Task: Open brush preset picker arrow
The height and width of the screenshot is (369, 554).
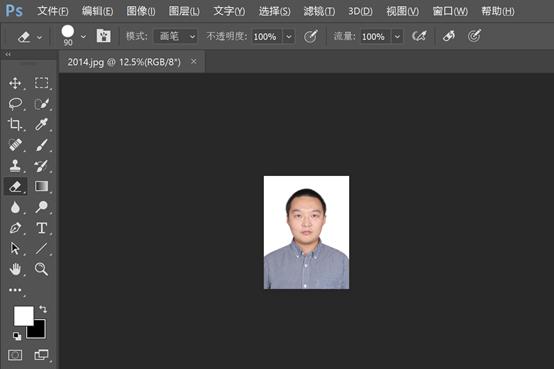Action: [83, 36]
